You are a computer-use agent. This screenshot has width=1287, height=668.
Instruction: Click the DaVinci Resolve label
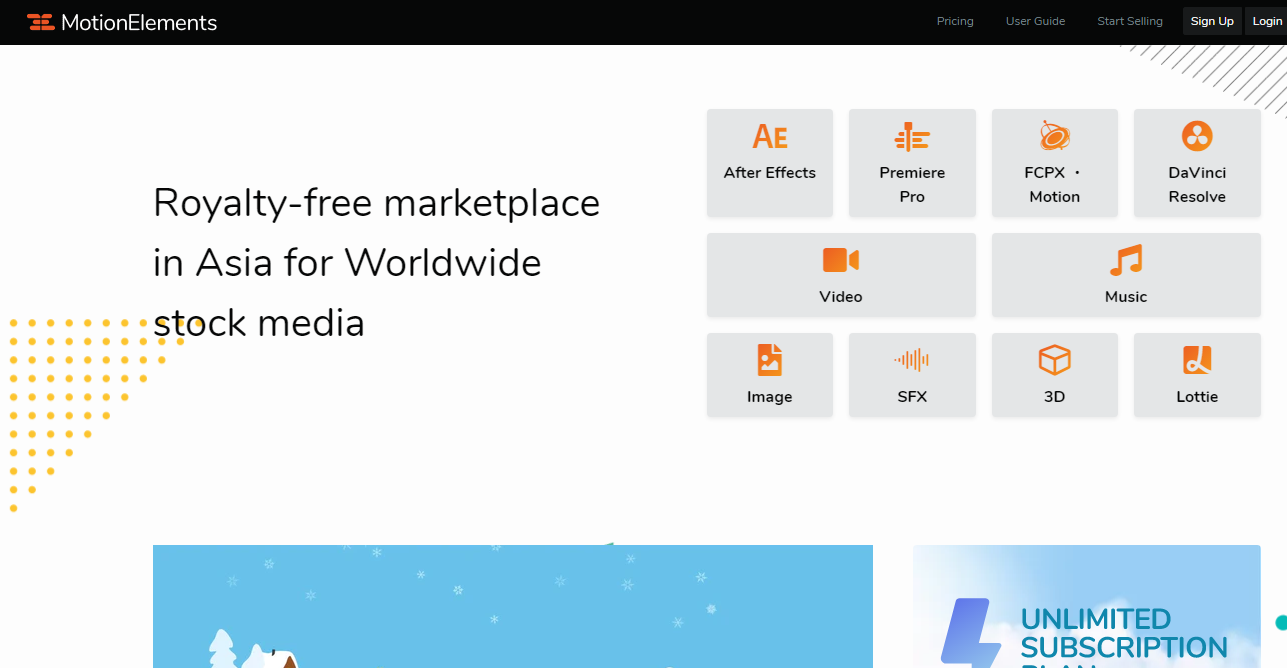1197,185
